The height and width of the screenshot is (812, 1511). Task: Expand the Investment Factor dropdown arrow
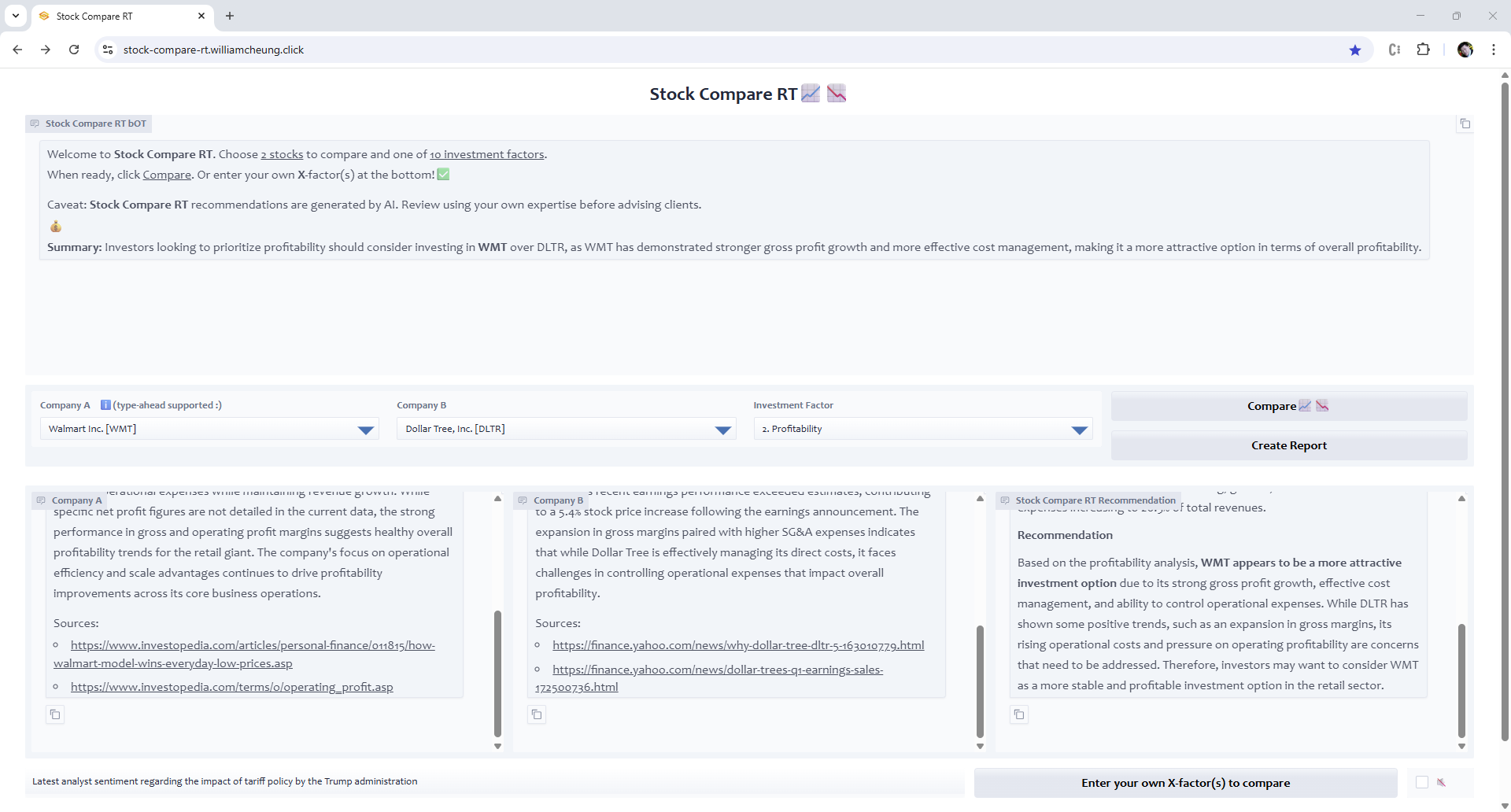(x=1080, y=430)
